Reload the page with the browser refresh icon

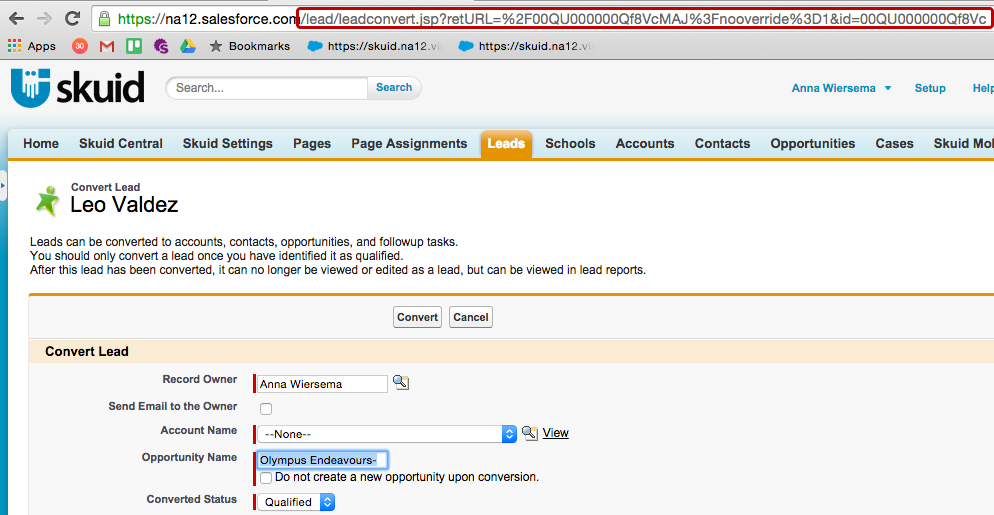point(72,19)
